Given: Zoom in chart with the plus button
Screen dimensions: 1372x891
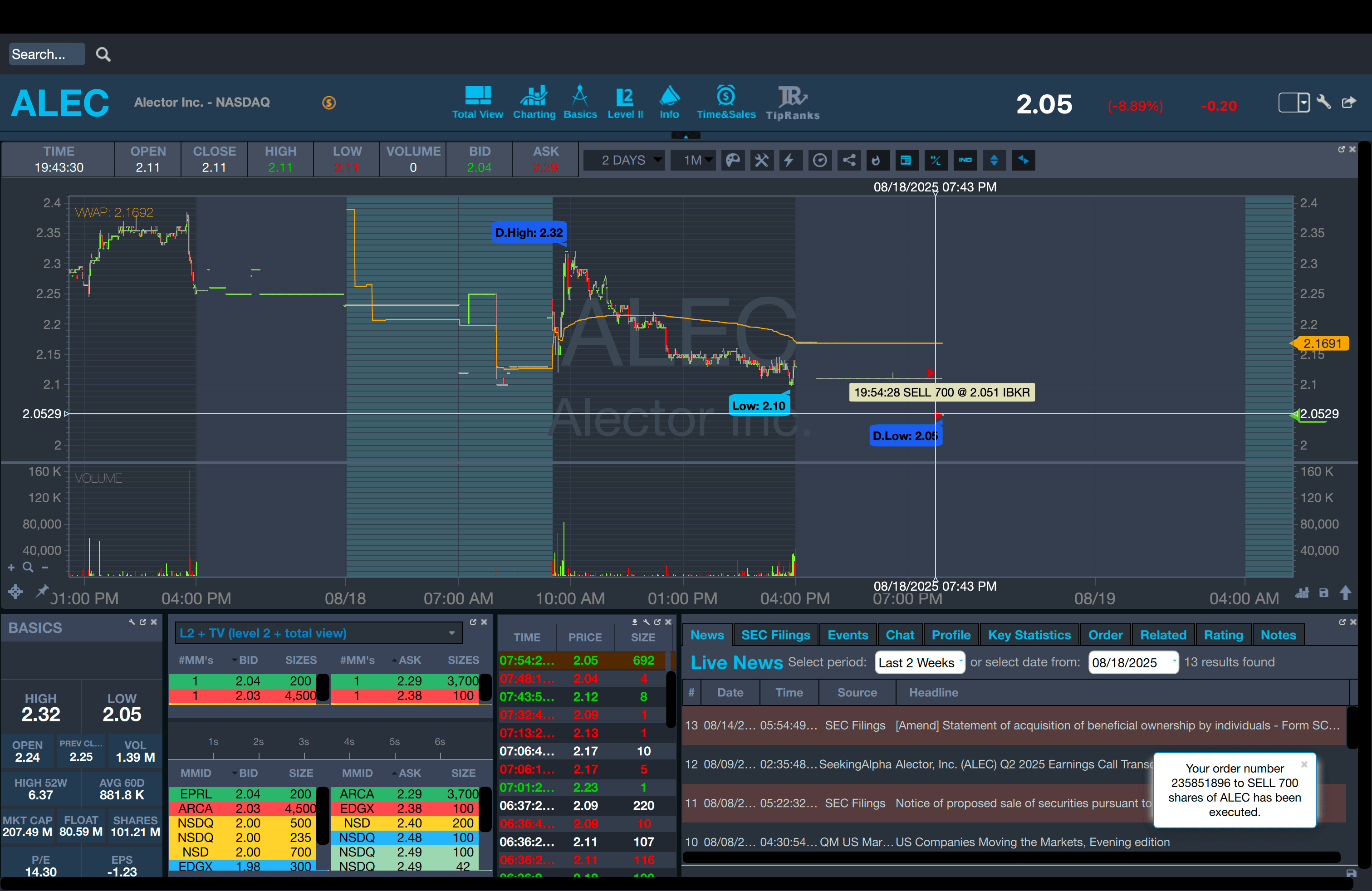Looking at the screenshot, I should pyautogui.click(x=11, y=568).
